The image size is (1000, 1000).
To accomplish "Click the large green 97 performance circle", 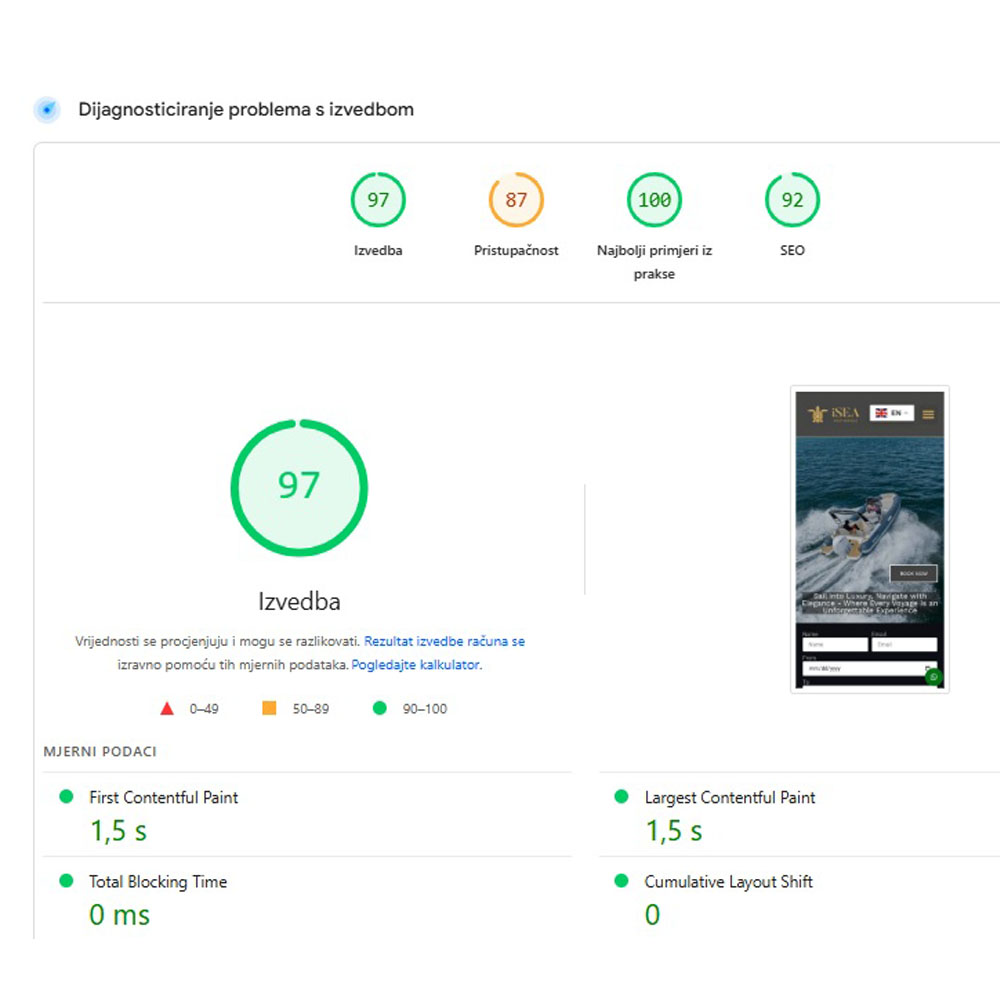I will coord(299,487).
